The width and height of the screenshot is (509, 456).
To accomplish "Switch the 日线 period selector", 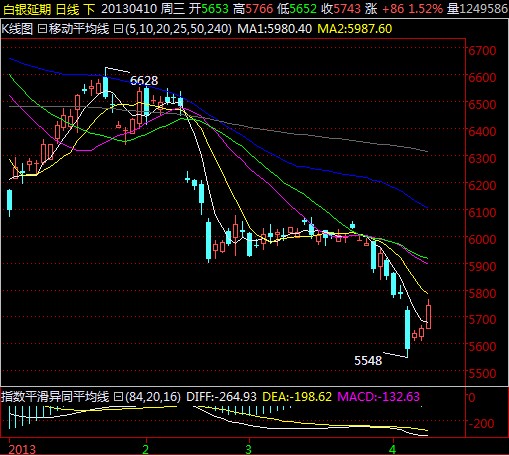I will (x=67, y=9).
